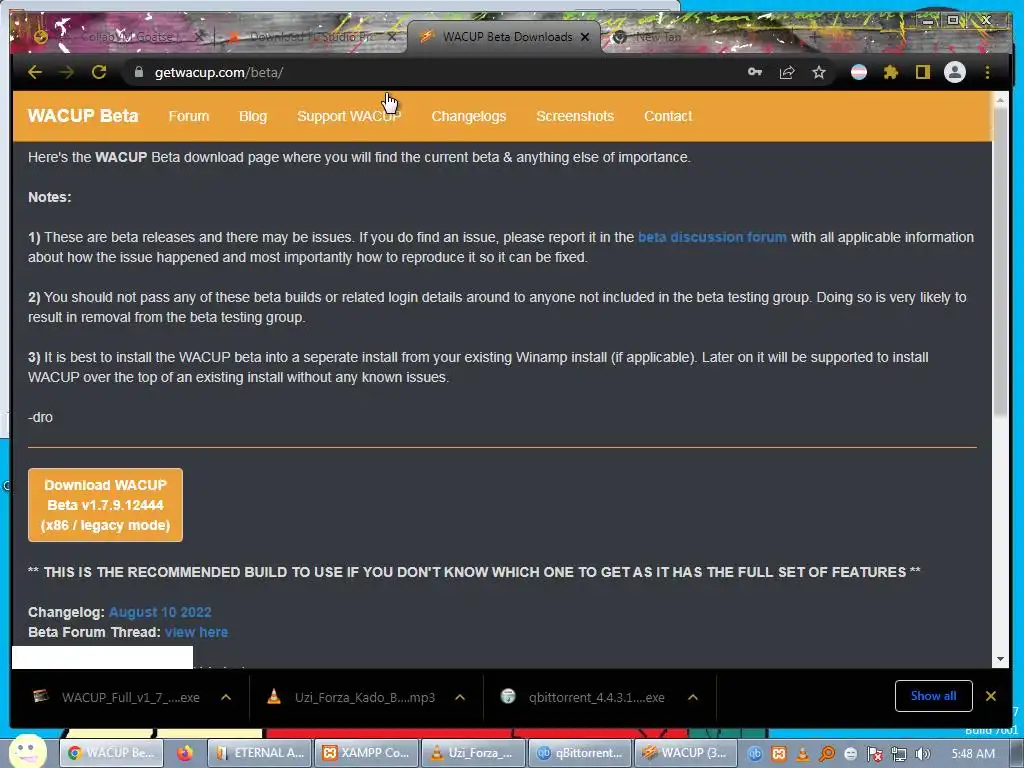Open the Chrome three-dot menu
The width and height of the screenshot is (1024, 768).
tap(987, 72)
